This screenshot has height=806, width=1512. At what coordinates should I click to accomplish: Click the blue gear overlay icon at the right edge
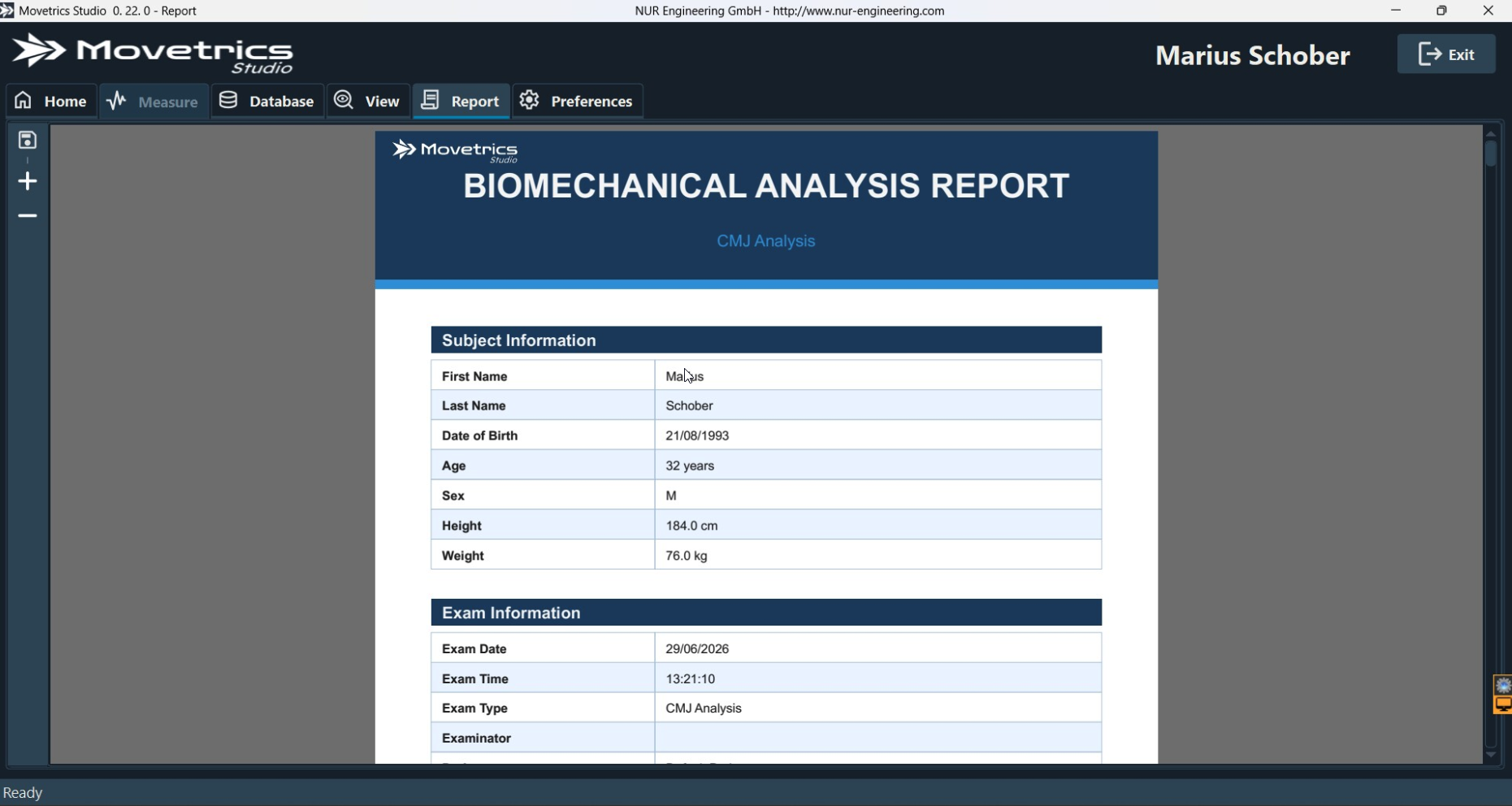pyautogui.click(x=1503, y=686)
